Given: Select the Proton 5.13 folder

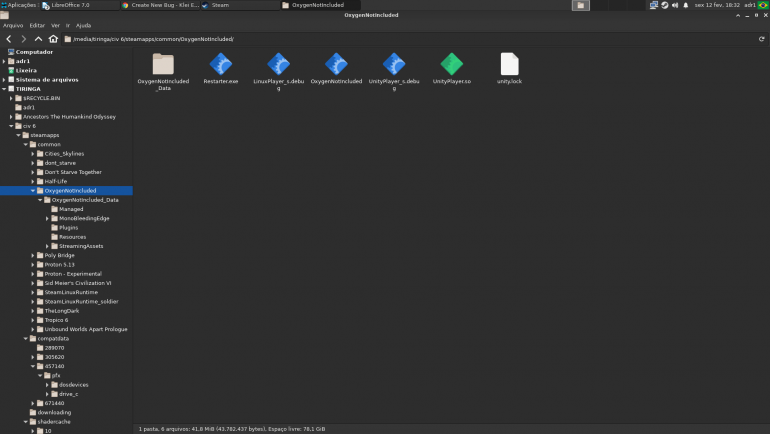Looking at the screenshot, I should click(59, 265).
